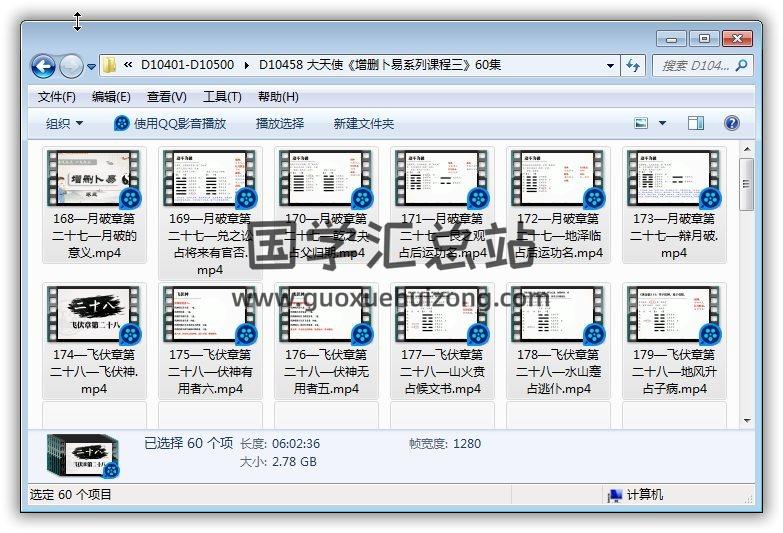Open the 文件(F) menu

(56, 97)
